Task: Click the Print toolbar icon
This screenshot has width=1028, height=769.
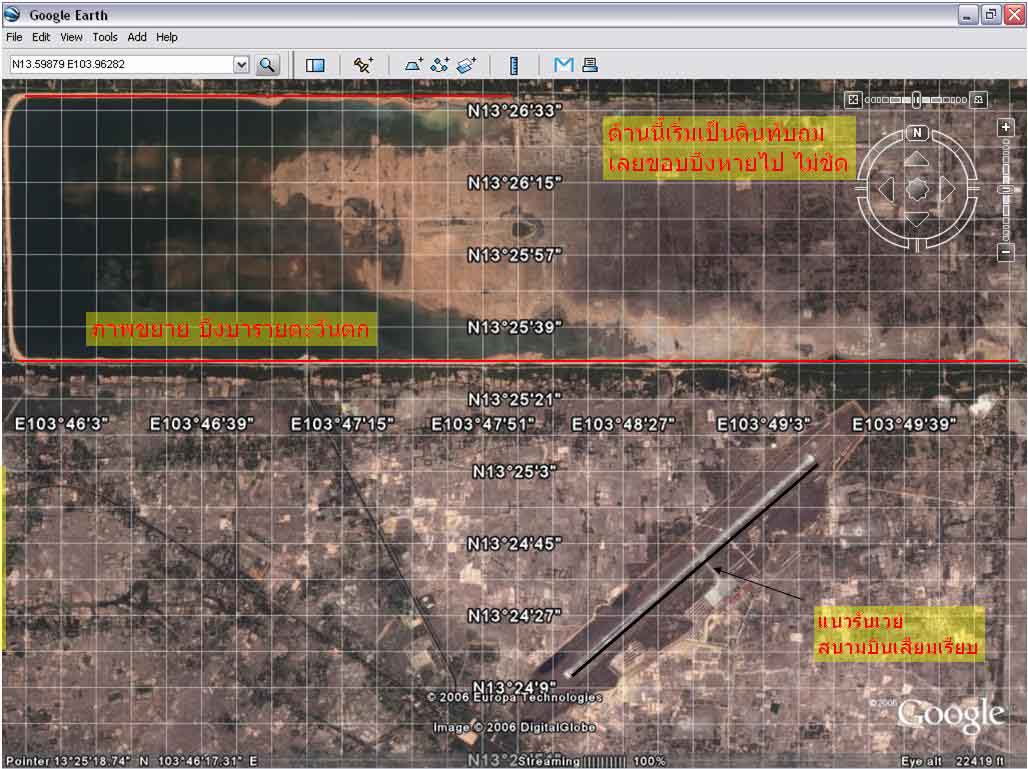Action: [x=590, y=64]
